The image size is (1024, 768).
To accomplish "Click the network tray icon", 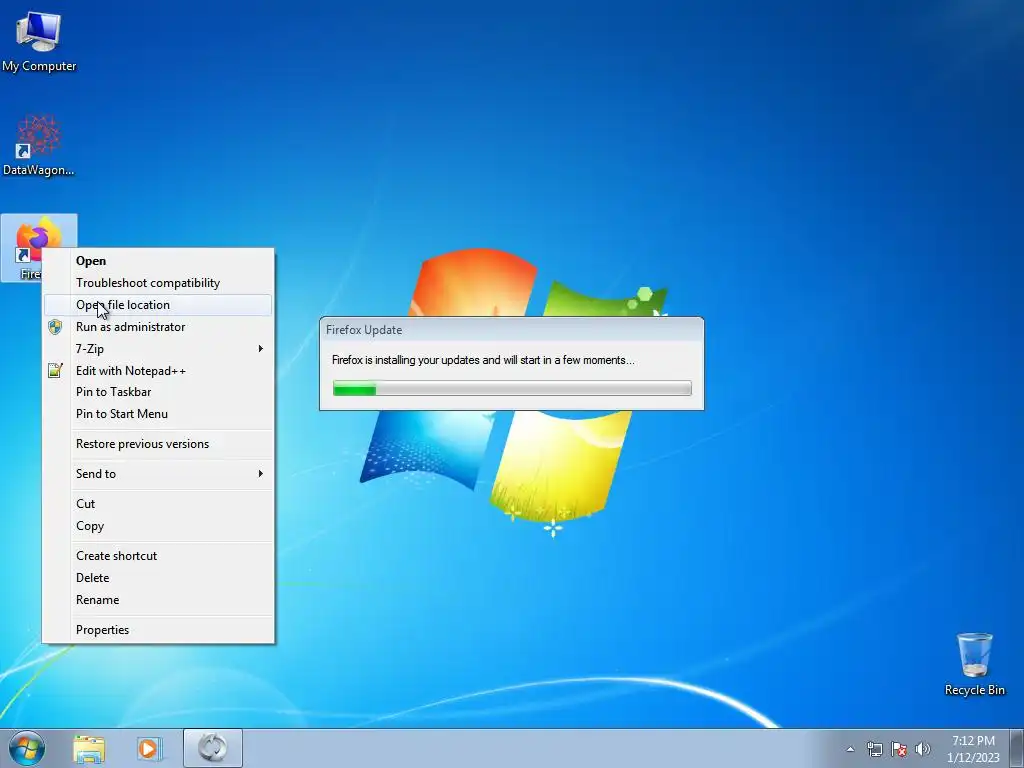I will pos(874,749).
